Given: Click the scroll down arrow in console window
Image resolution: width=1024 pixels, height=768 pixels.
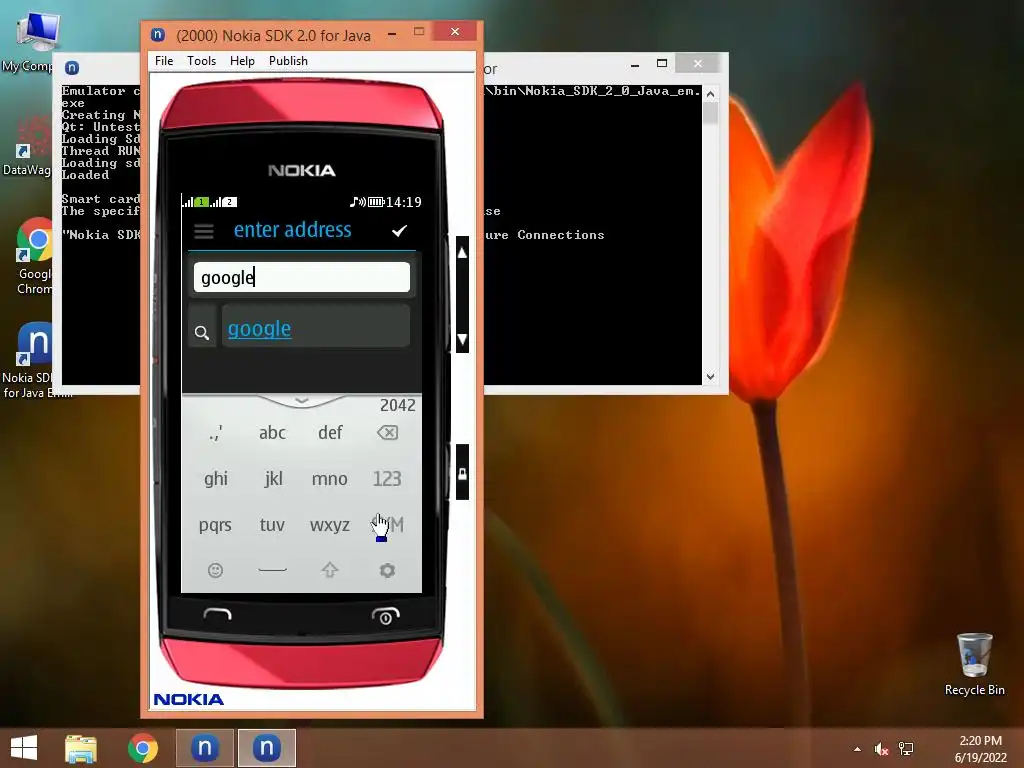Looking at the screenshot, I should coord(711,377).
